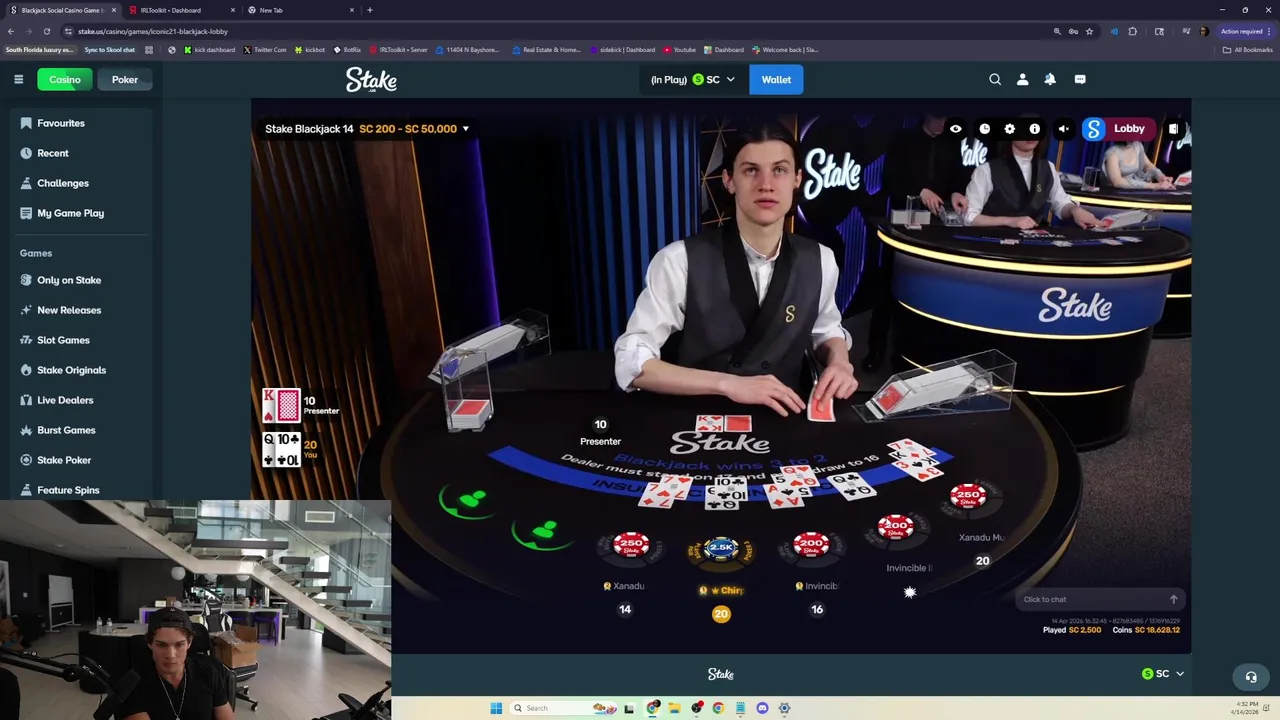The height and width of the screenshot is (720, 1280).
Task: Send the chat message arrow
Action: (1174, 599)
